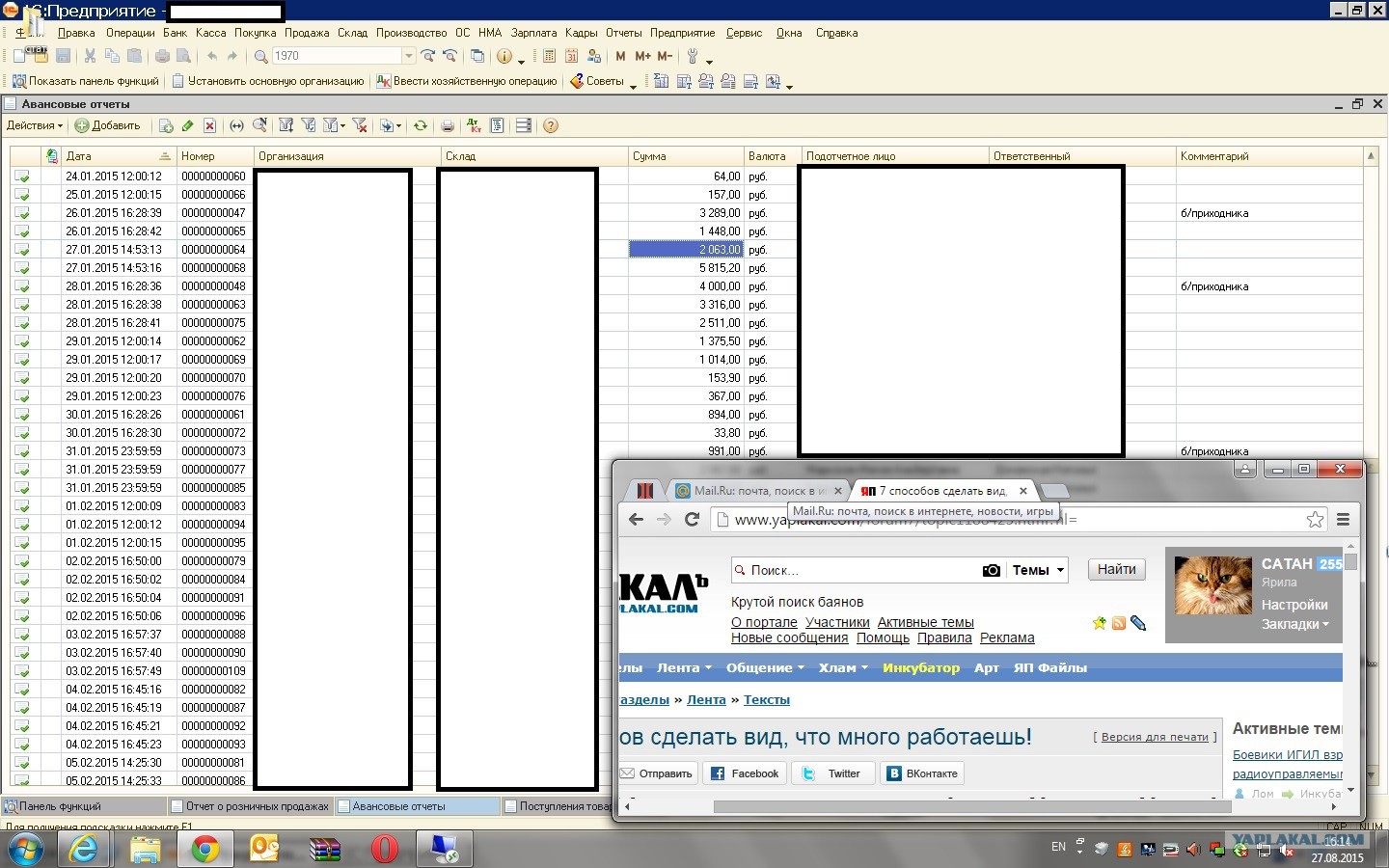1389x868 pixels.
Task: Open the Зарплата menu
Action: click(533, 33)
